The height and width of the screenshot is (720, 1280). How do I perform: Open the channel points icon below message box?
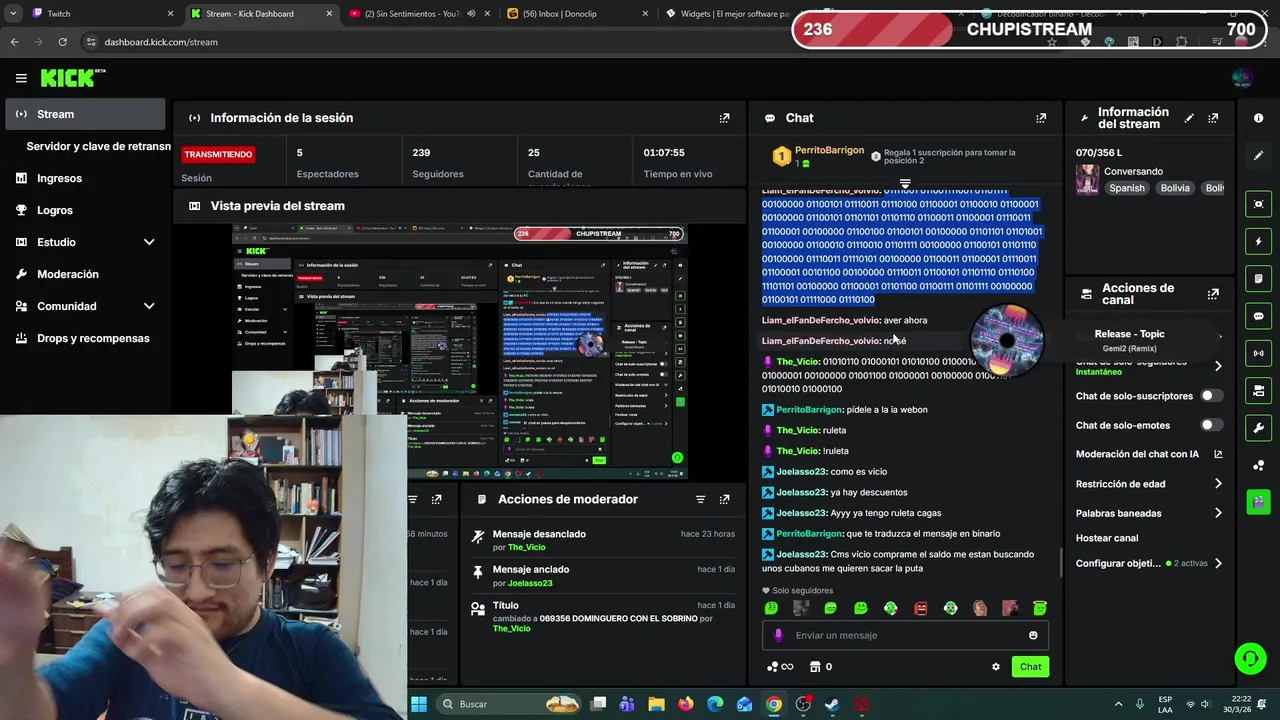pyautogui.click(x=779, y=667)
